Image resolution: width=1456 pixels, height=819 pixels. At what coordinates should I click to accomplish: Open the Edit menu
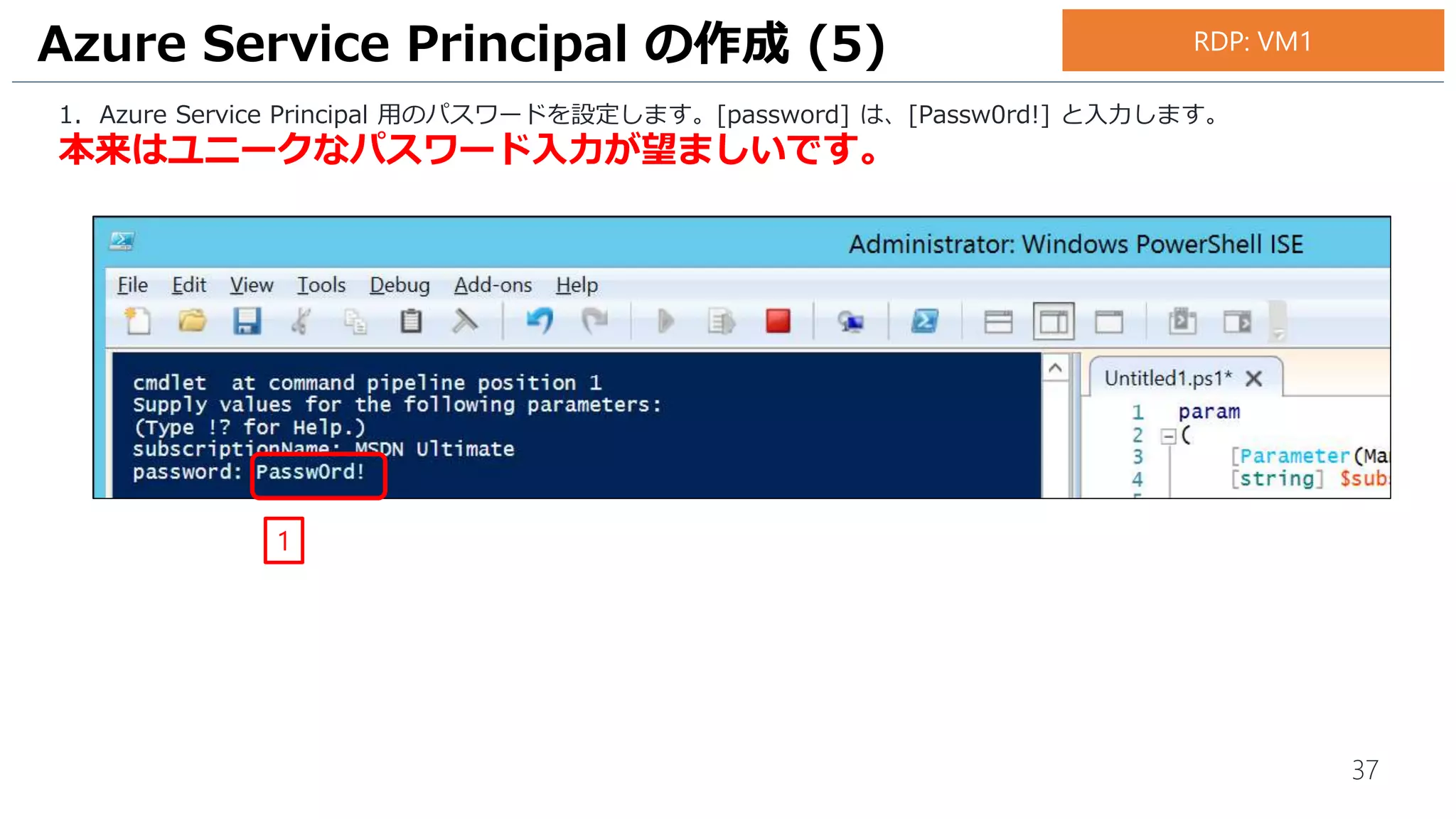point(189,285)
